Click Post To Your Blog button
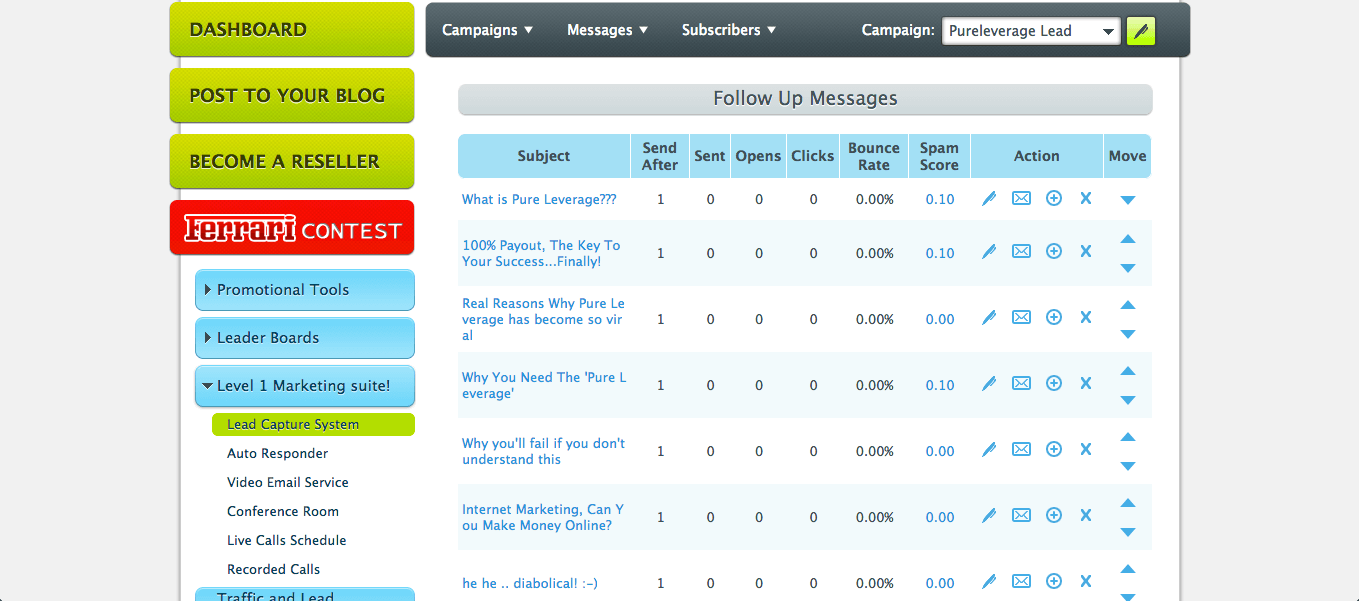 click(292, 95)
